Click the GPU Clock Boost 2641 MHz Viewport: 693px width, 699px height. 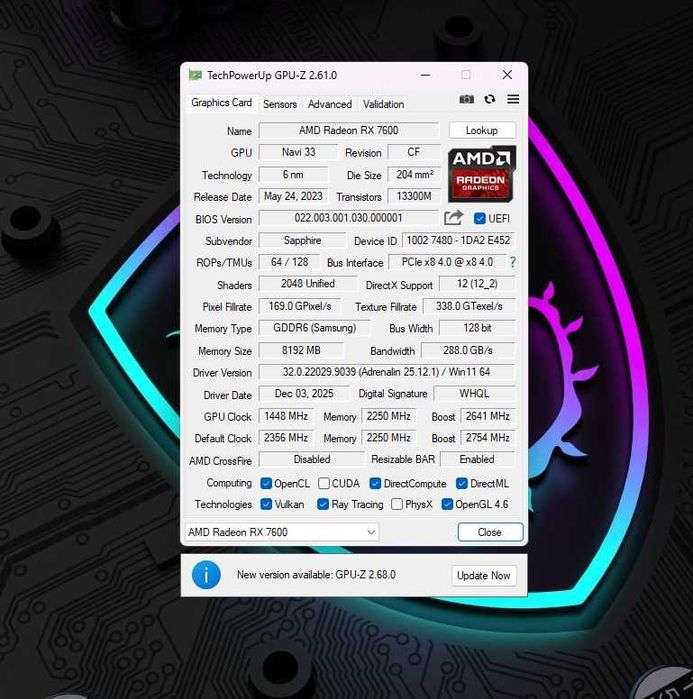pyautogui.click(x=488, y=416)
